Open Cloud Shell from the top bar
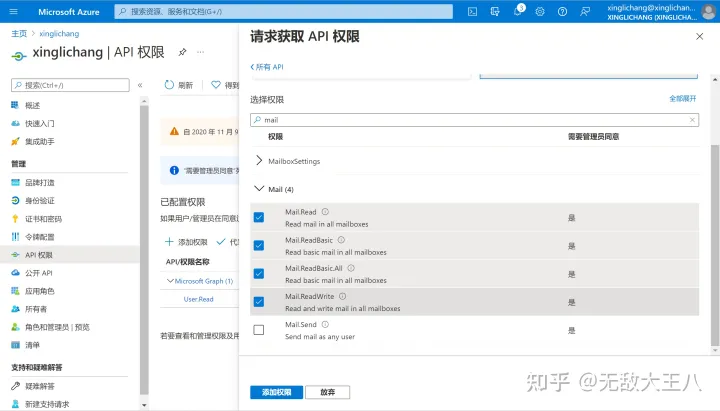This screenshot has height=411, width=720. tap(473, 11)
